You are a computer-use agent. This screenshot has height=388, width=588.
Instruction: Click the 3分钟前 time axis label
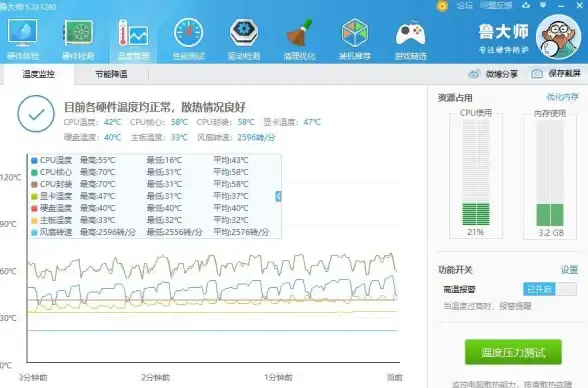coord(33,377)
